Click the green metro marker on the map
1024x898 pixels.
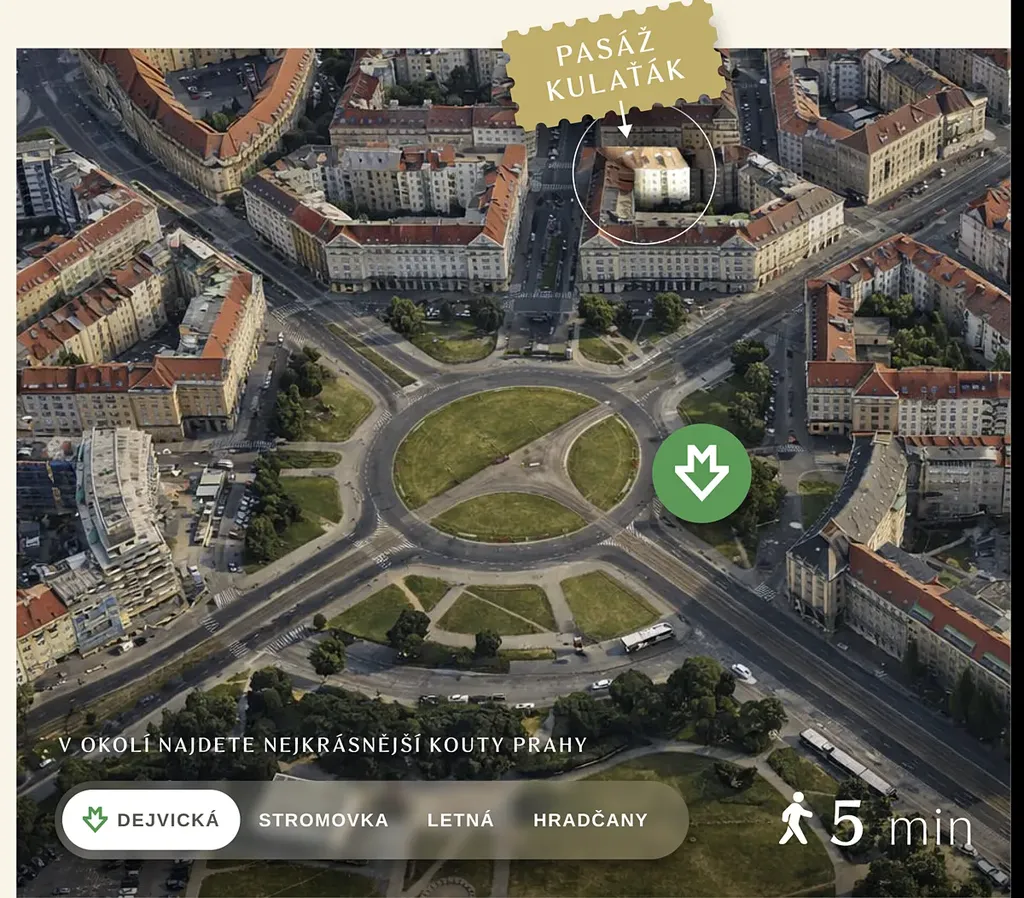pos(701,472)
